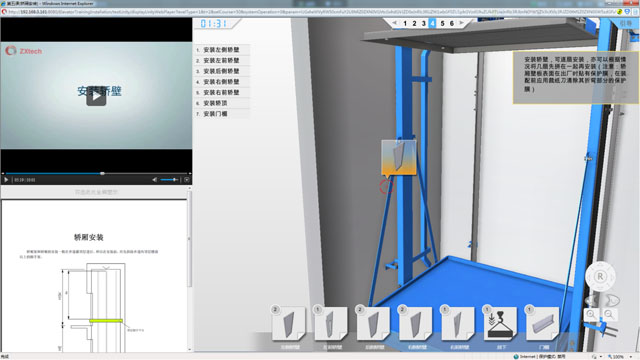Viewport: 640px width, 360px height.
Task: Advance with the next page arrow
Action: 461,23
